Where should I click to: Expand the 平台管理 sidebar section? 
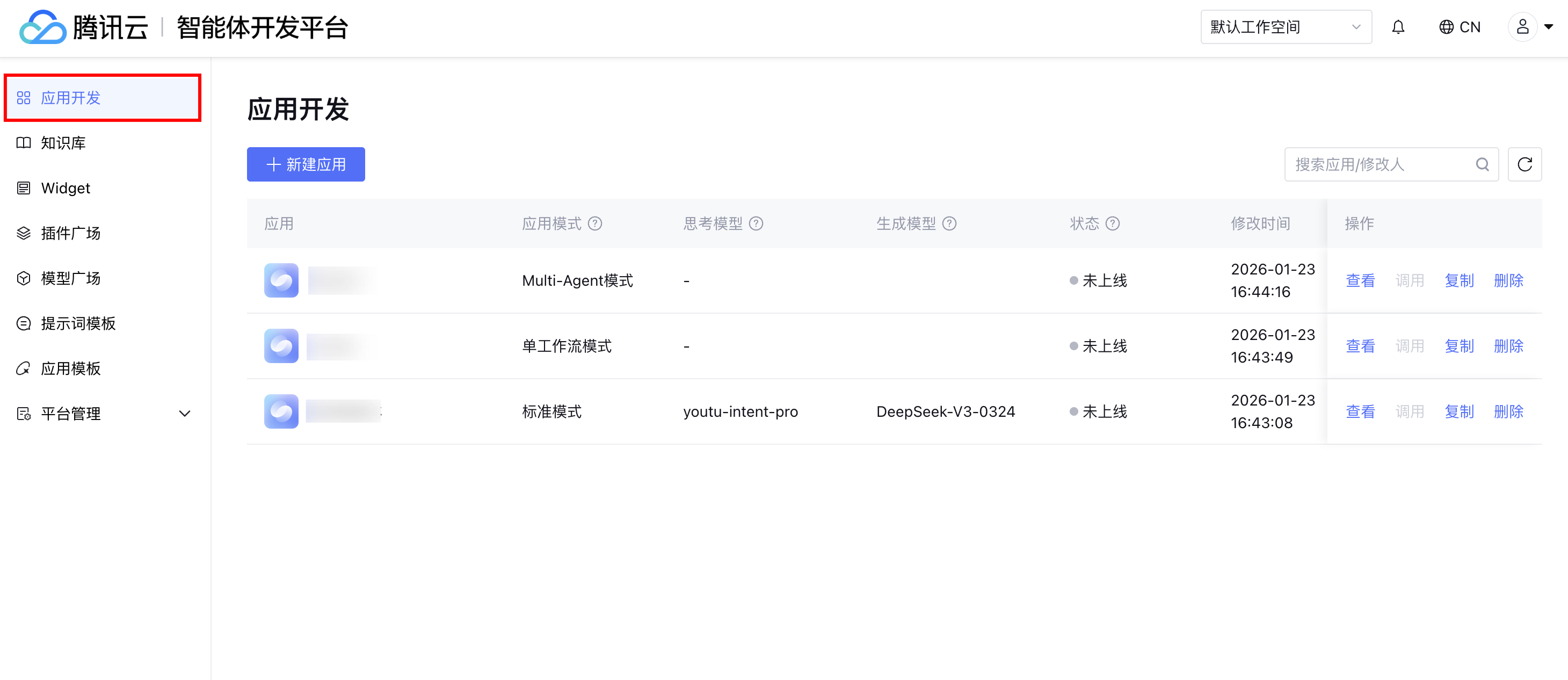tap(184, 414)
